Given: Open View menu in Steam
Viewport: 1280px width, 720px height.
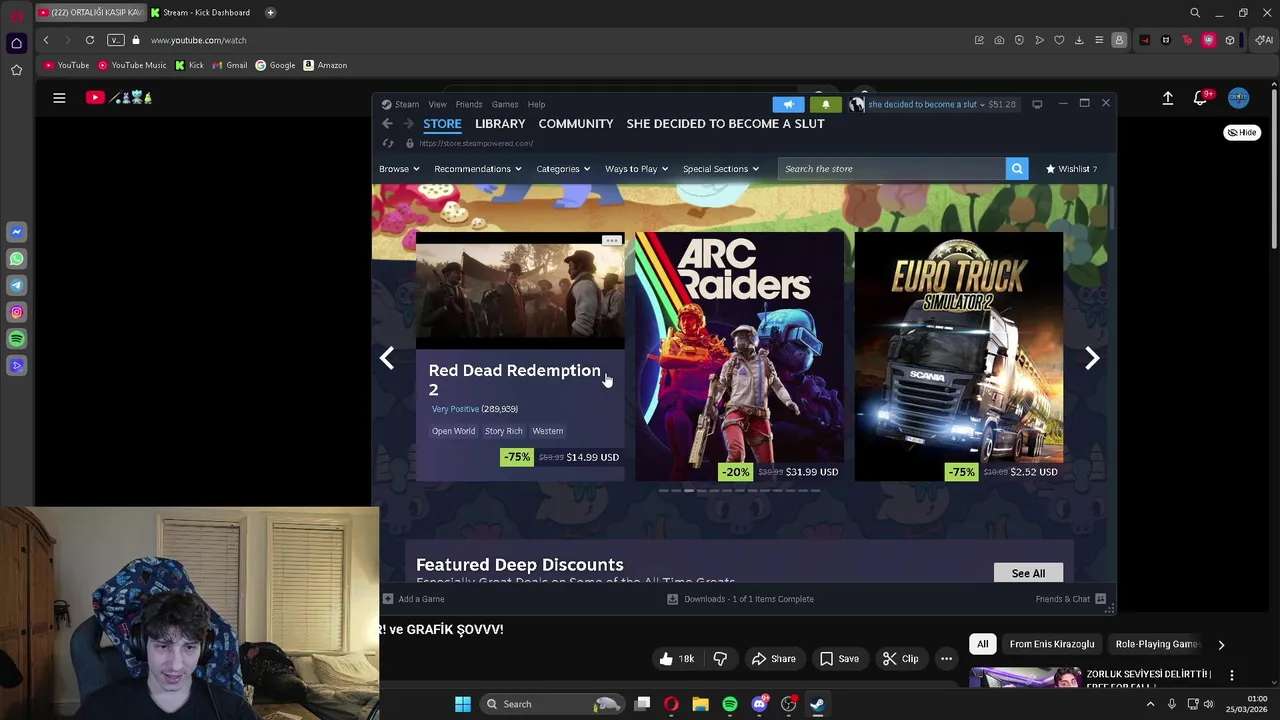Looking at the screenshot, I should (438, 104).
